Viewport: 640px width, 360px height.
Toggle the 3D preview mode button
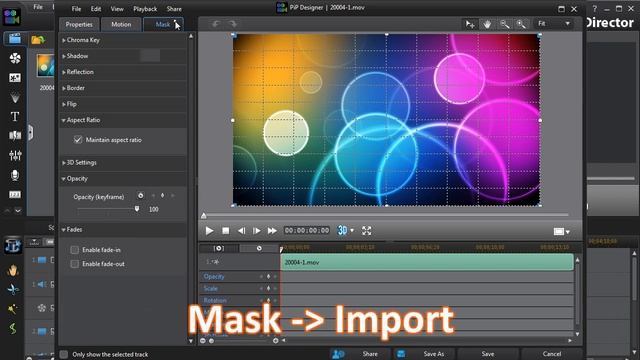342,230
